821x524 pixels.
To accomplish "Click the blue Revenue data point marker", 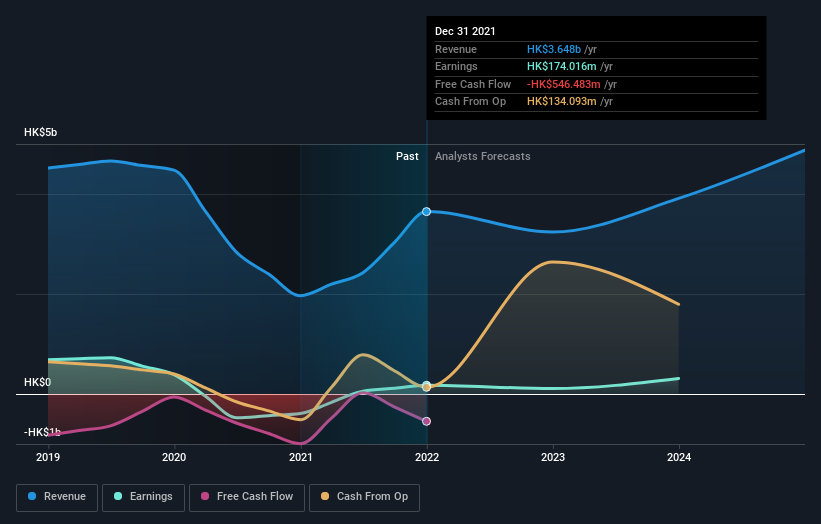I will pos(427,211).
